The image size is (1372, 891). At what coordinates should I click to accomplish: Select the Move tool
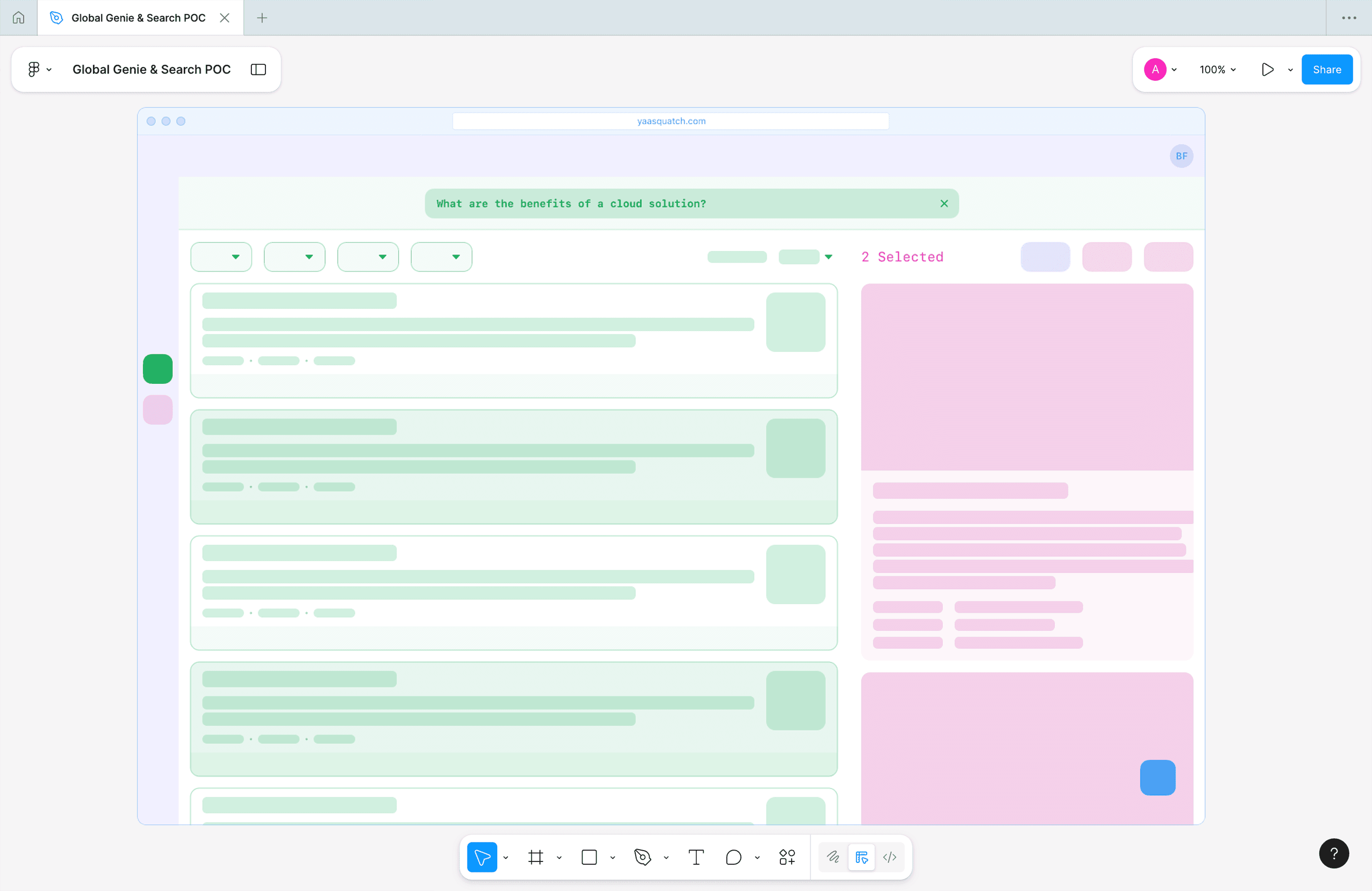(x=482, y=857)
